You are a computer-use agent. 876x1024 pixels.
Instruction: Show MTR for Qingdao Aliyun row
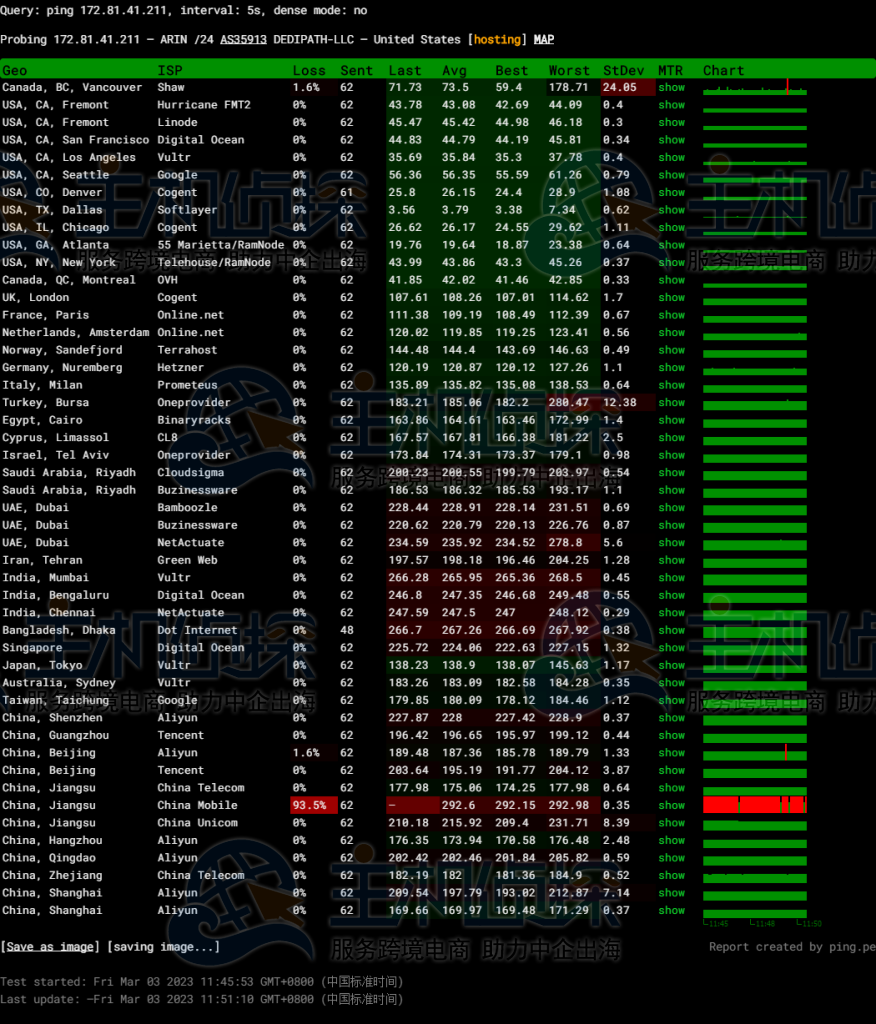tap(671, 858)
